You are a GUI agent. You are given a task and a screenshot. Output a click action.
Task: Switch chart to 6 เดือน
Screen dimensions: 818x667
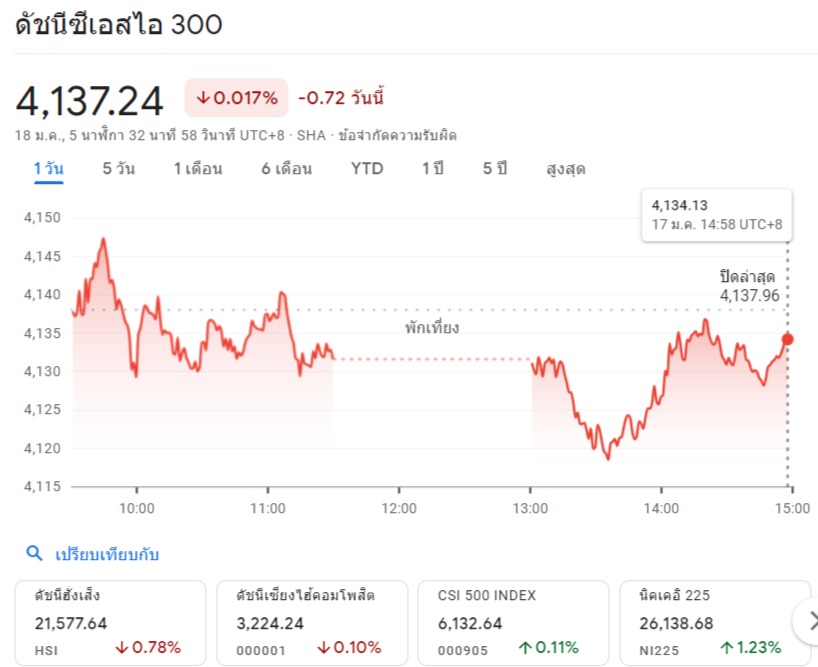pyautogui.click(x=286, y=169)
